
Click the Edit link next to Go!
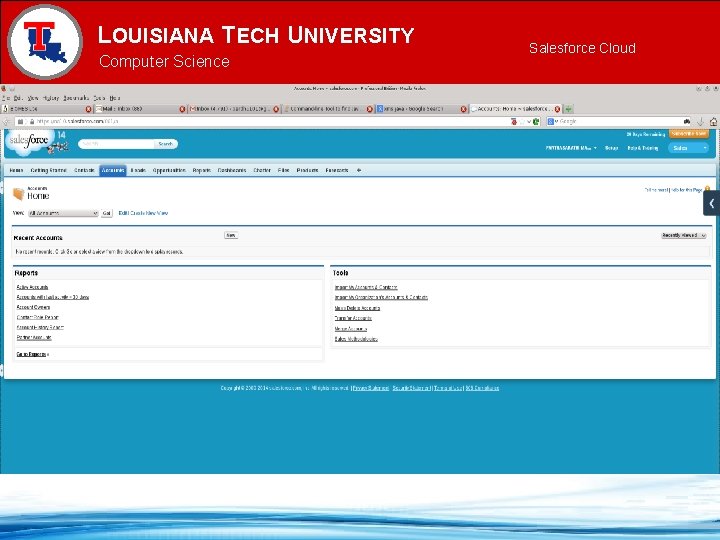pyautogui.click(x=123, y=213)
